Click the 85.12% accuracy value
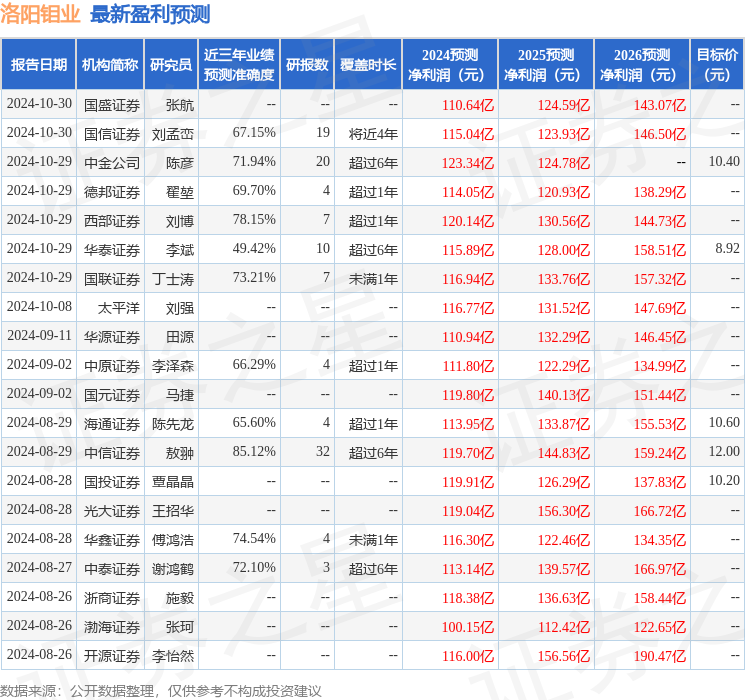Image resolution: width=745 pixels, height=700 pixels. point(254,451)
